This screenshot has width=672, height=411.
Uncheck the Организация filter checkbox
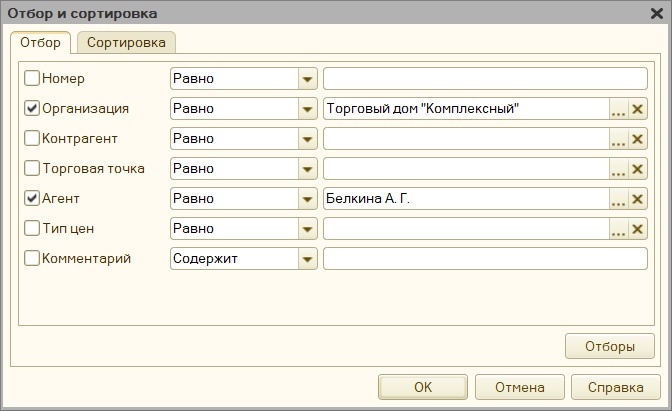point(32,108)
